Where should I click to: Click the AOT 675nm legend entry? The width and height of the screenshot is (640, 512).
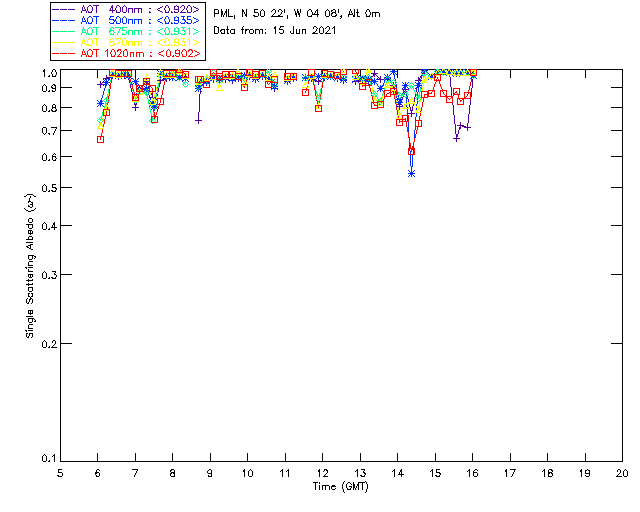click(127, 31)
